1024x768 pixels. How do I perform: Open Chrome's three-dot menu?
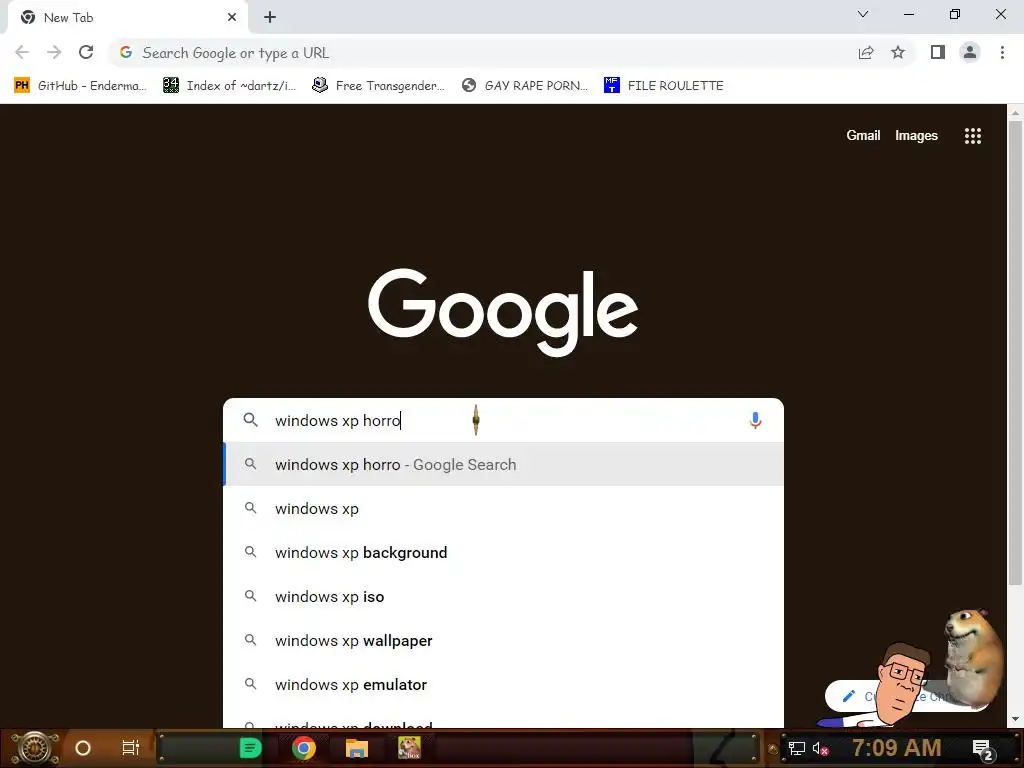coord(1002,52)
